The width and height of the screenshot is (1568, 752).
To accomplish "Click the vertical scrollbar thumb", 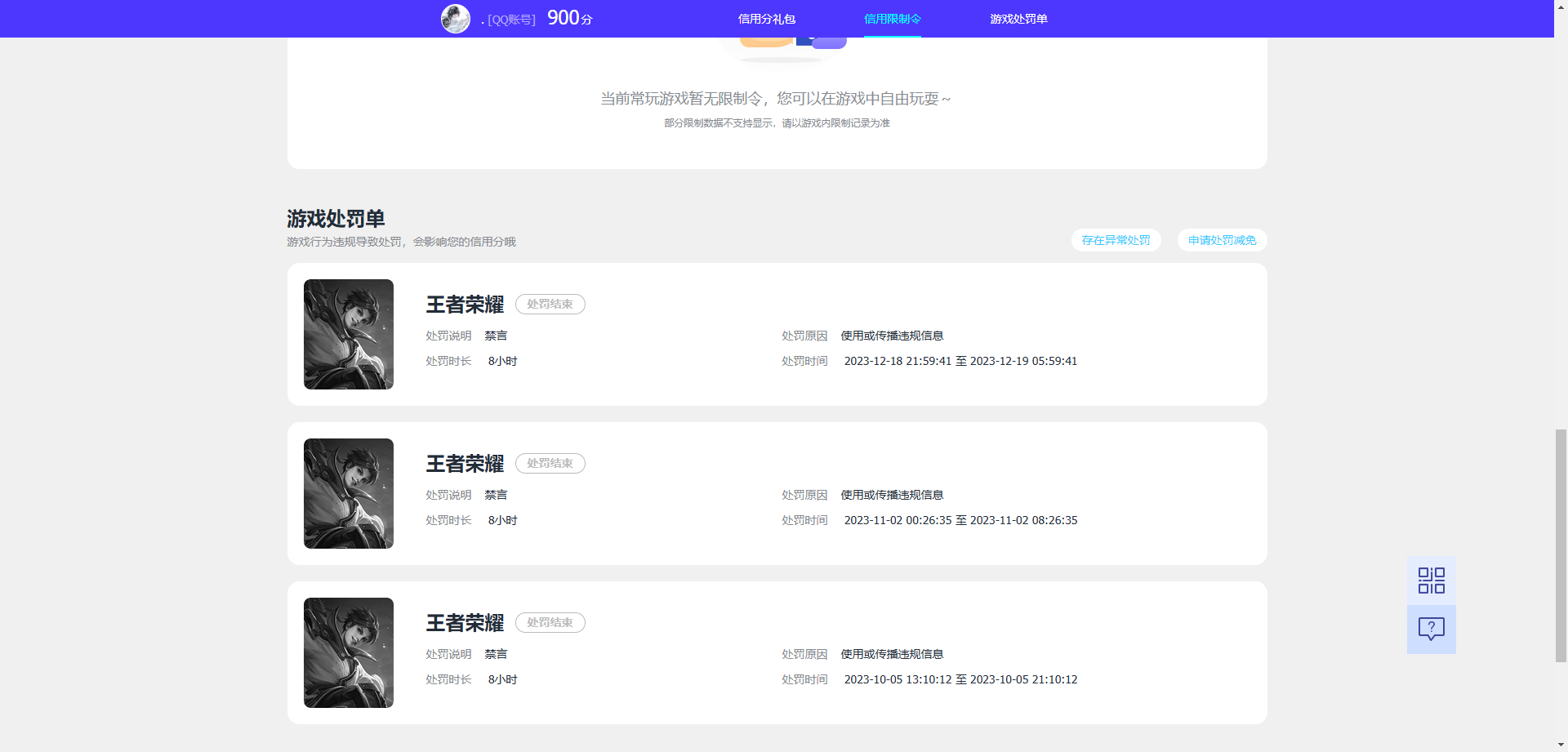I will coord(1561,545).
